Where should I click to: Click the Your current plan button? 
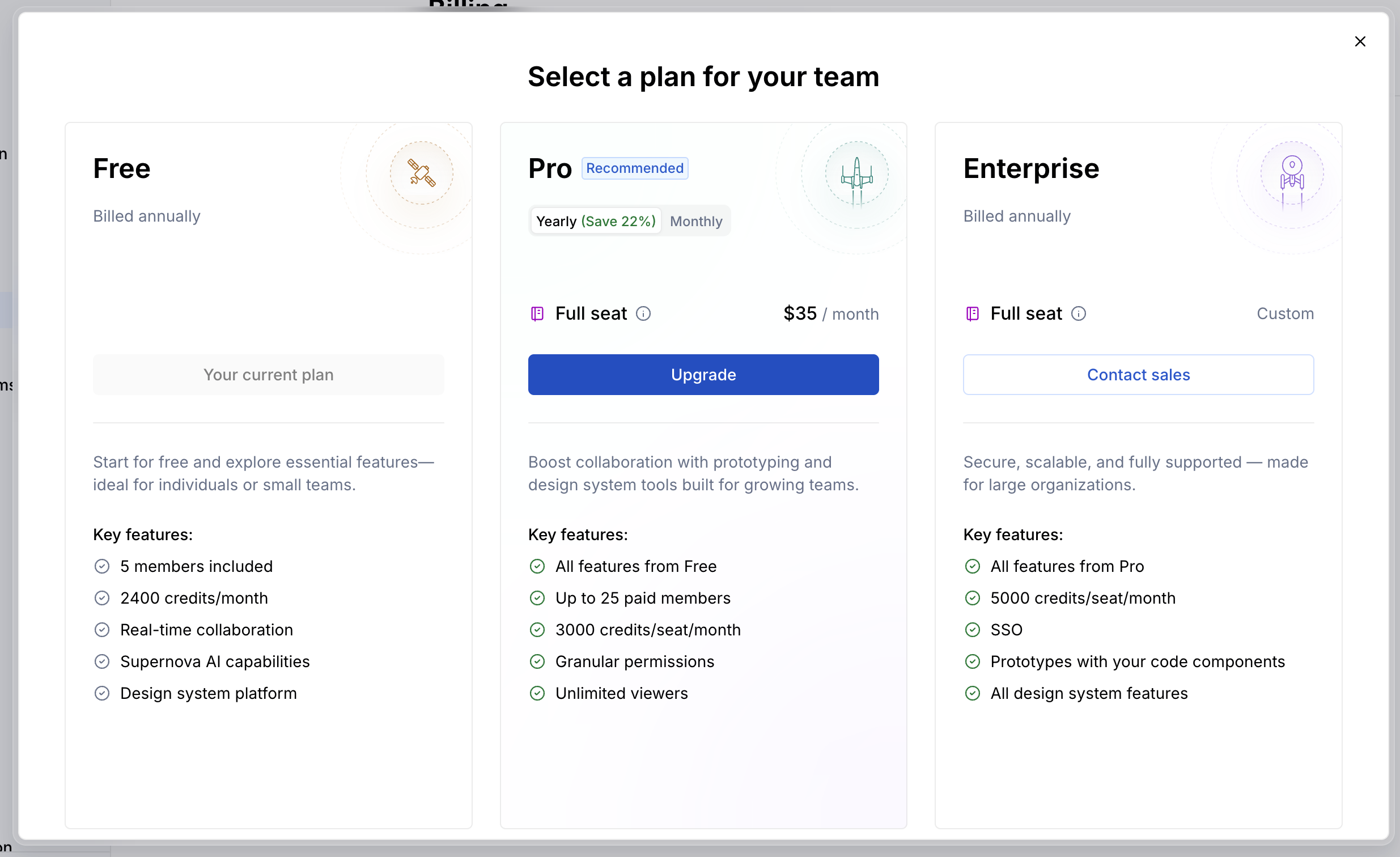pos(268,375)
